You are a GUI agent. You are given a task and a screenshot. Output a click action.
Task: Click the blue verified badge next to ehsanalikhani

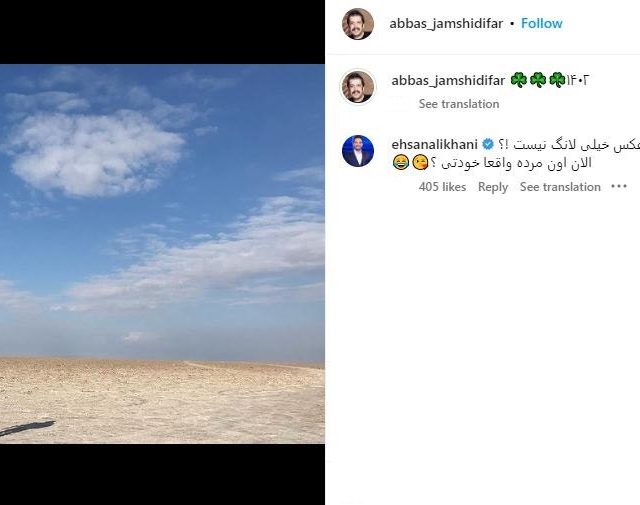tap(488, 145)
